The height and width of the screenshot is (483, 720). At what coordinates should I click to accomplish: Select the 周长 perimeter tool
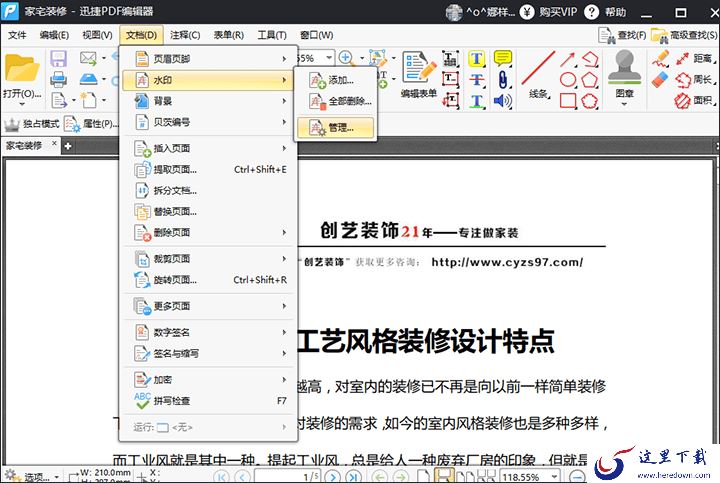click(695, 79)
